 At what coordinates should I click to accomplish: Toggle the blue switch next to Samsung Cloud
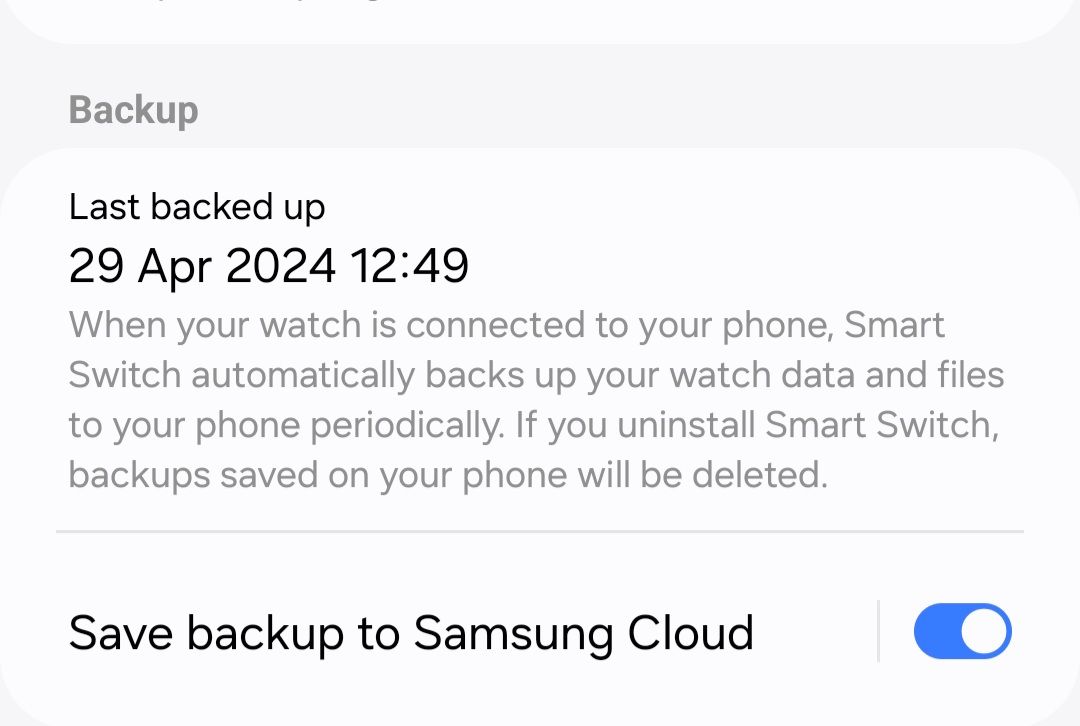[961, 631]
